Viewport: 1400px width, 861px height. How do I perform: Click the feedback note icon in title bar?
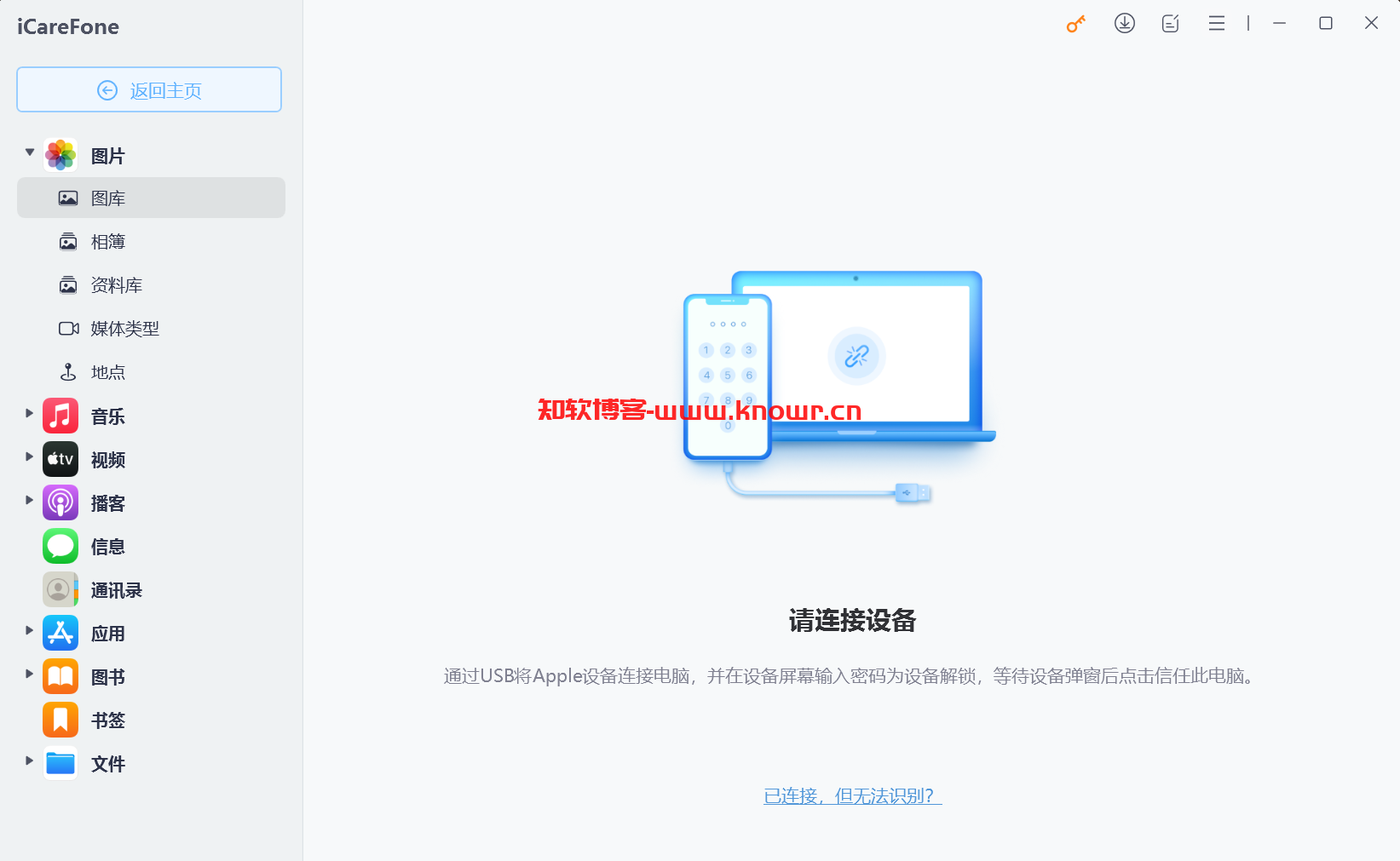(1171, 24)
